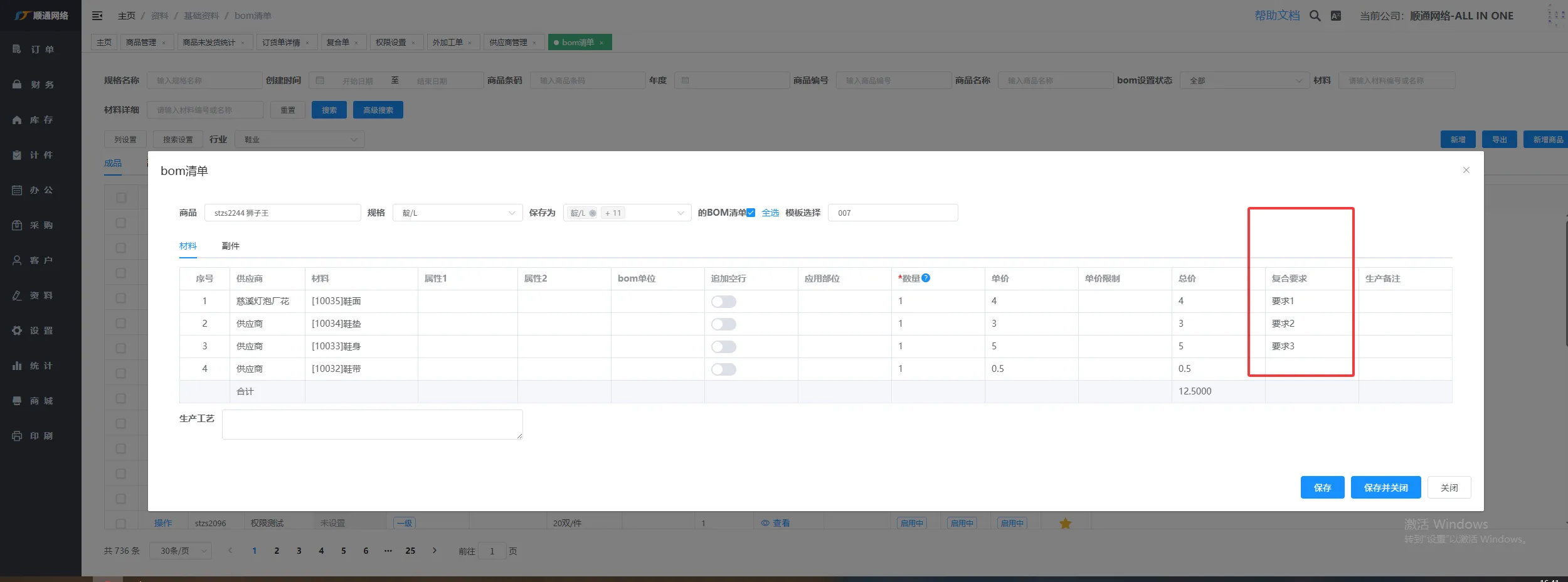
Task: Collapse the sidebar with the hamburger icon
Action: coord(97,16)
